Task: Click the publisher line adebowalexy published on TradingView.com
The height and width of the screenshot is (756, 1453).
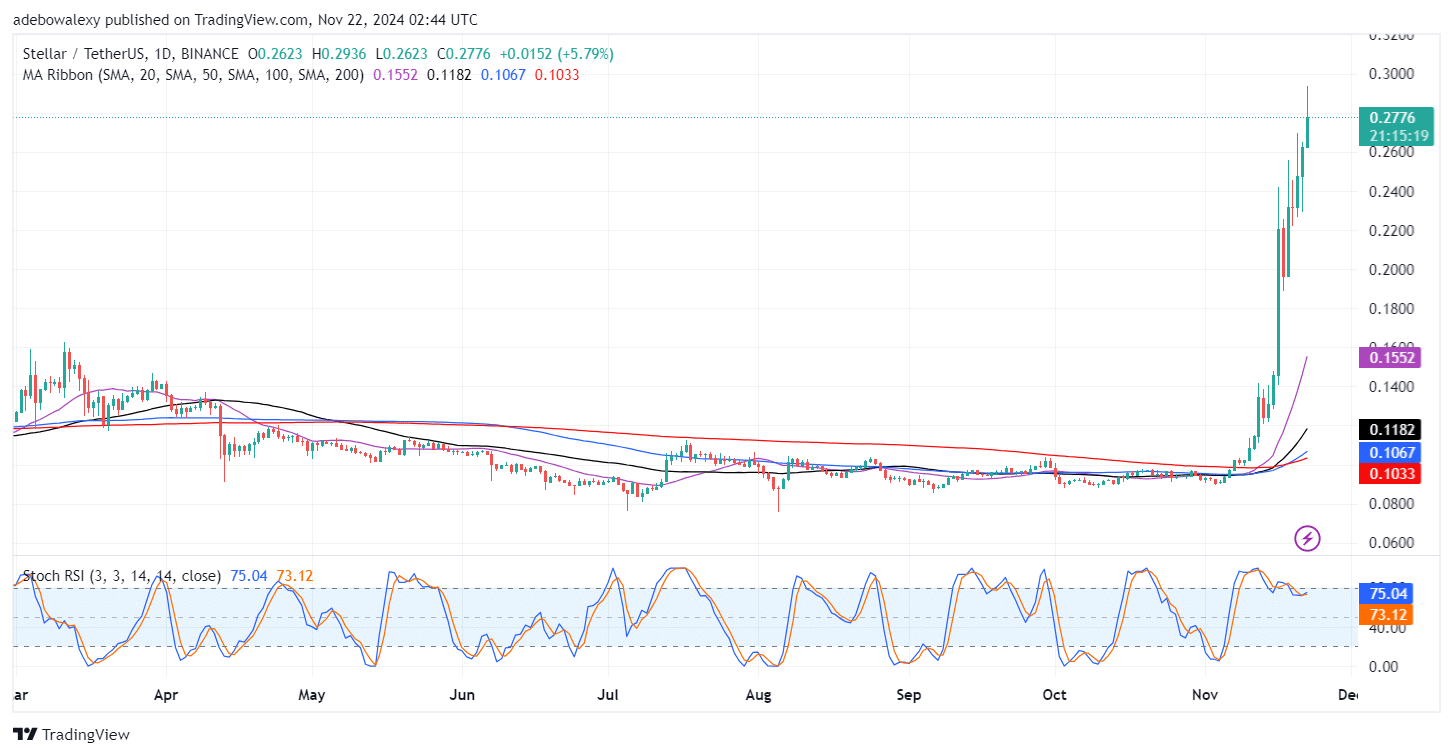Action: coord(245,20)
